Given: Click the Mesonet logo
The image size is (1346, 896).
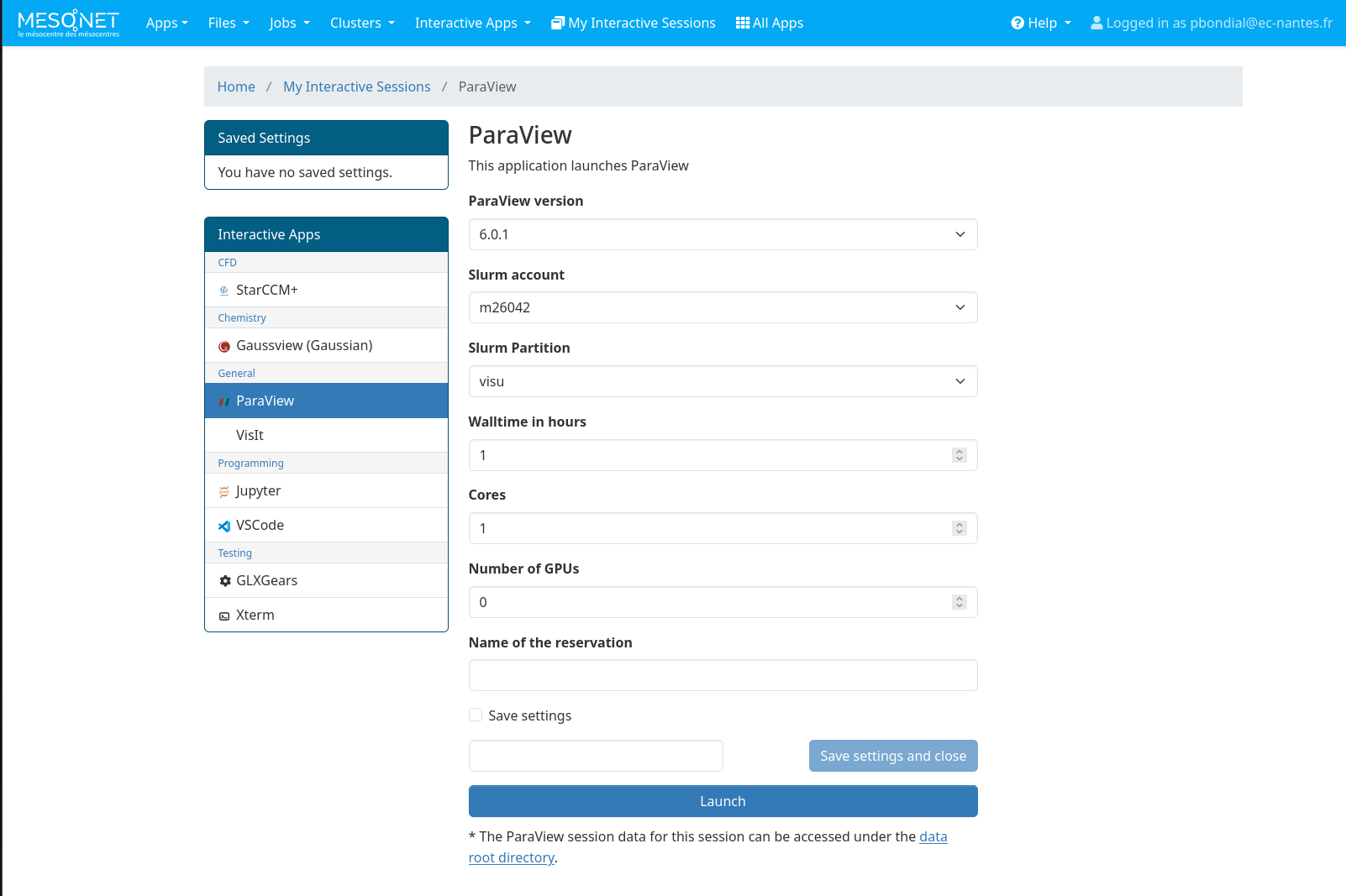Looking at the screenshot, I should point(68,23).
